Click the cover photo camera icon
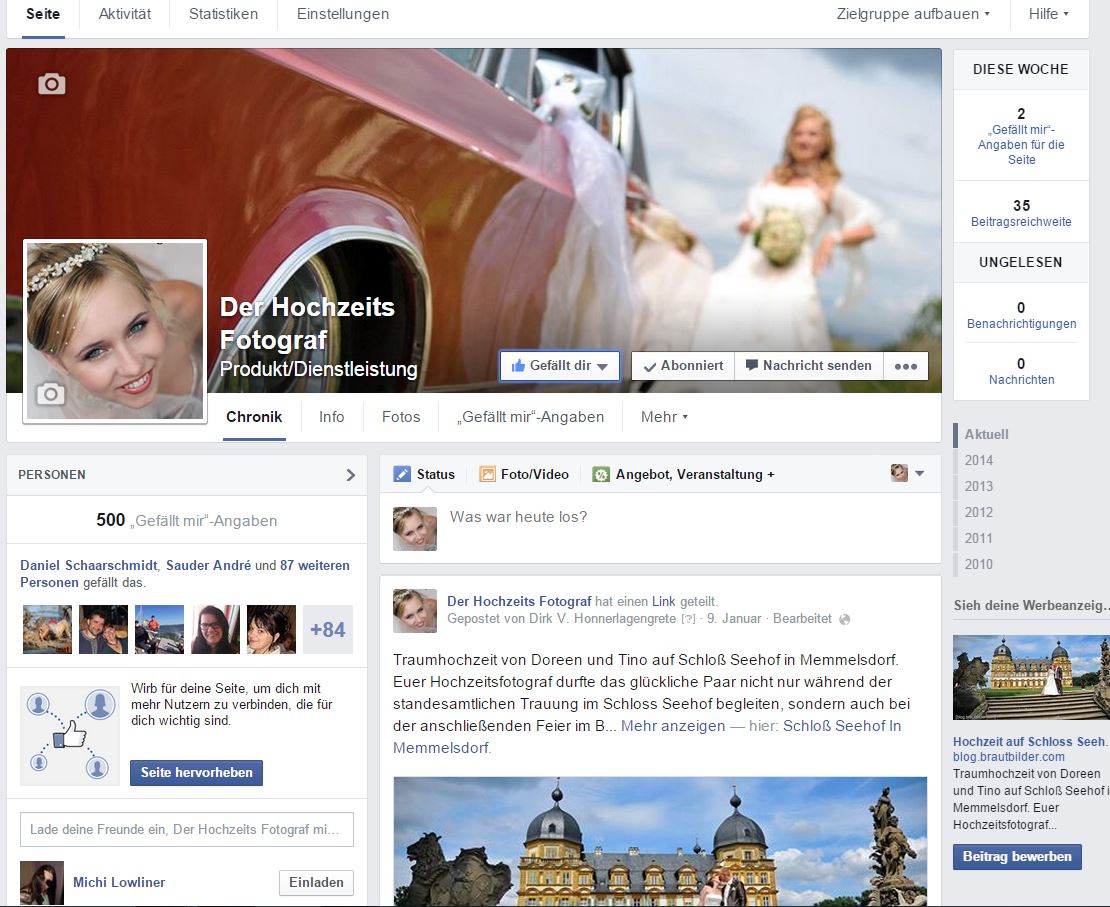The width and height of the screenshot is (1110, 907). point(52,84)
